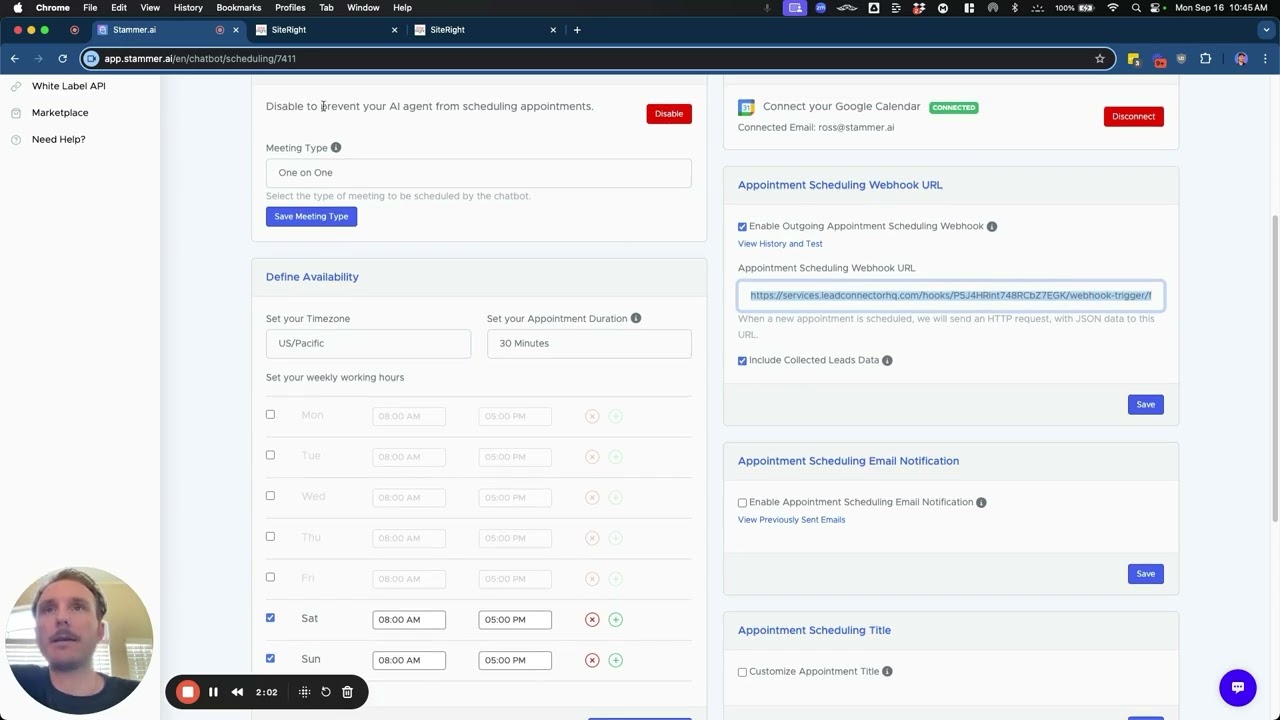Viewport: 1280px width, 720px height.
Task: Open Wi-Fi menu in menu bar
Action: coord(1113,7)
